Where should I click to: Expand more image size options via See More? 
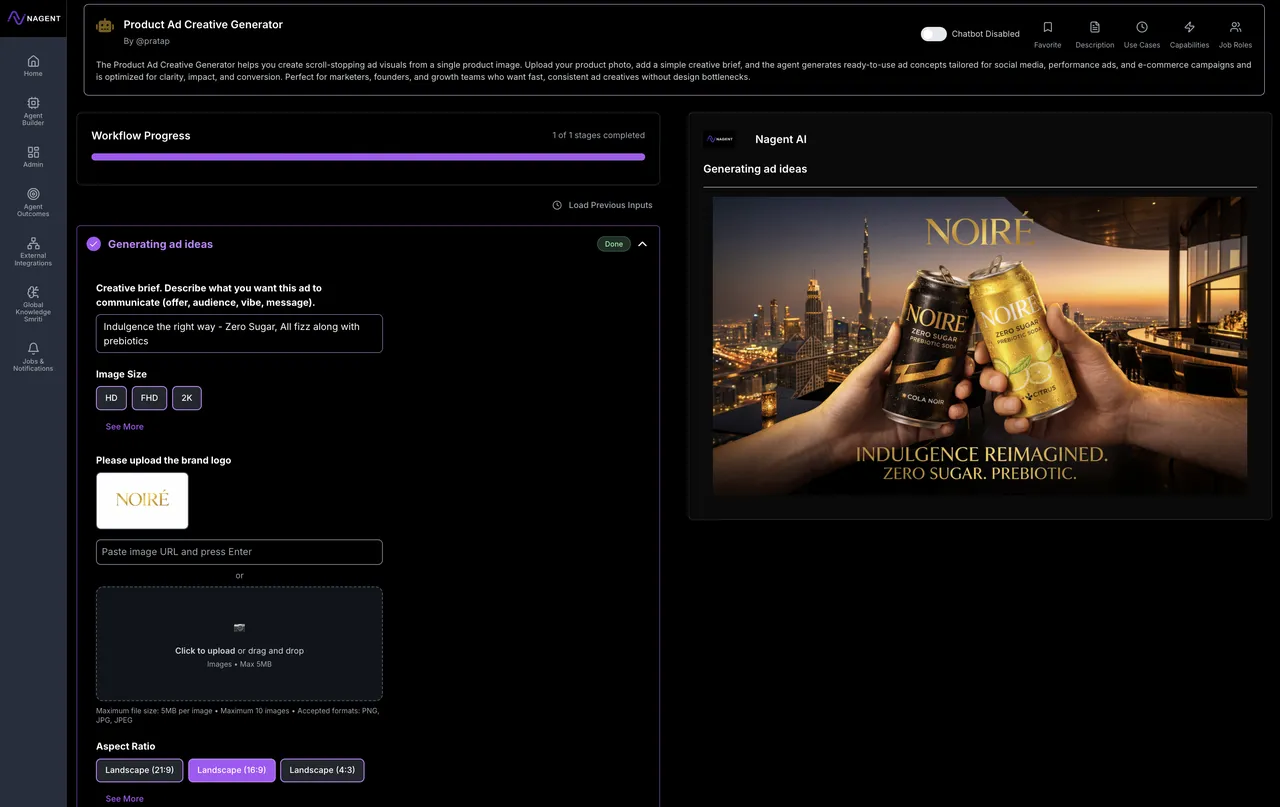pos(125,427)
